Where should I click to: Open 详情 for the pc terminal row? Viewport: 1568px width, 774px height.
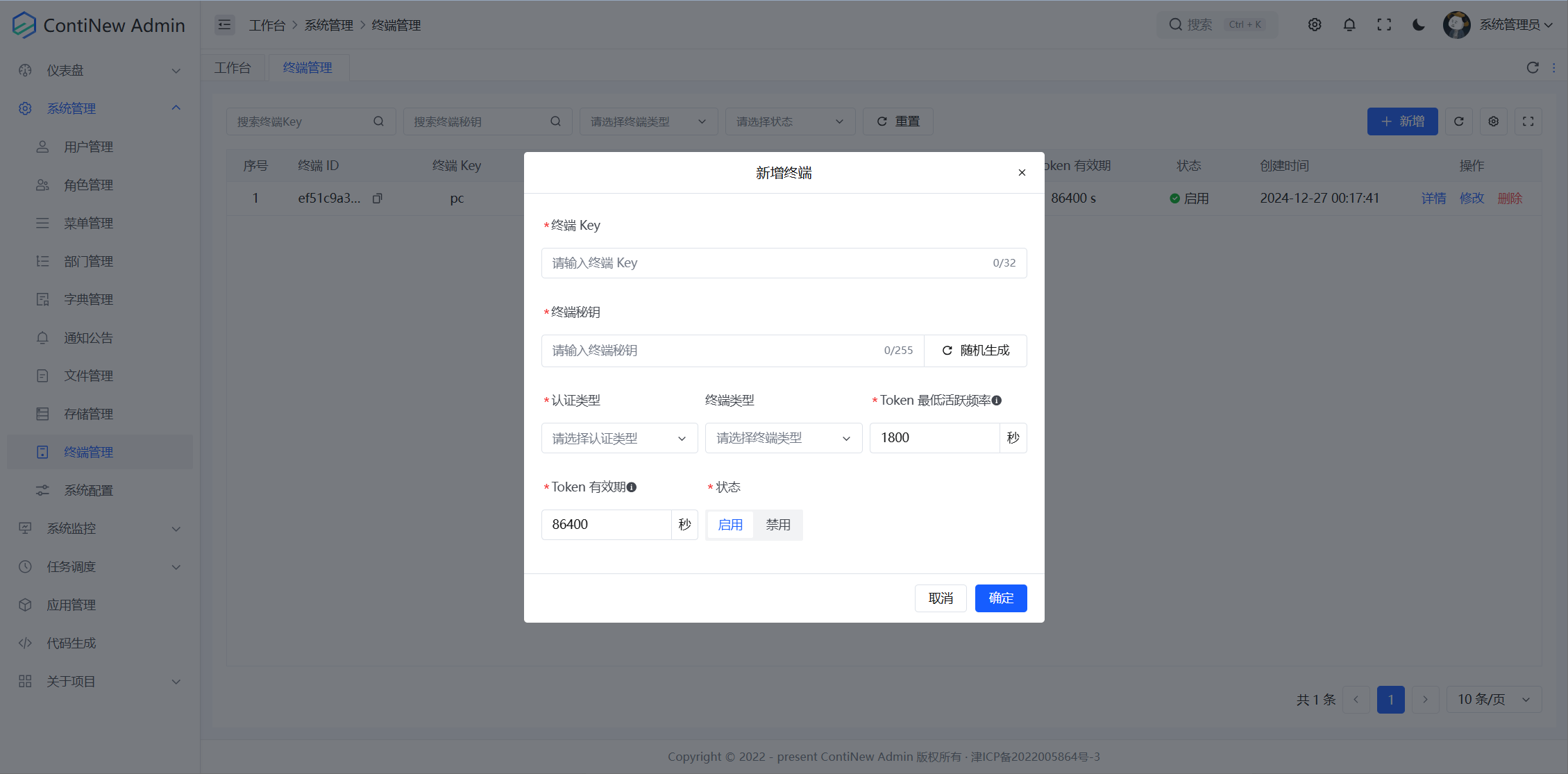click(x=1433, y=199)
